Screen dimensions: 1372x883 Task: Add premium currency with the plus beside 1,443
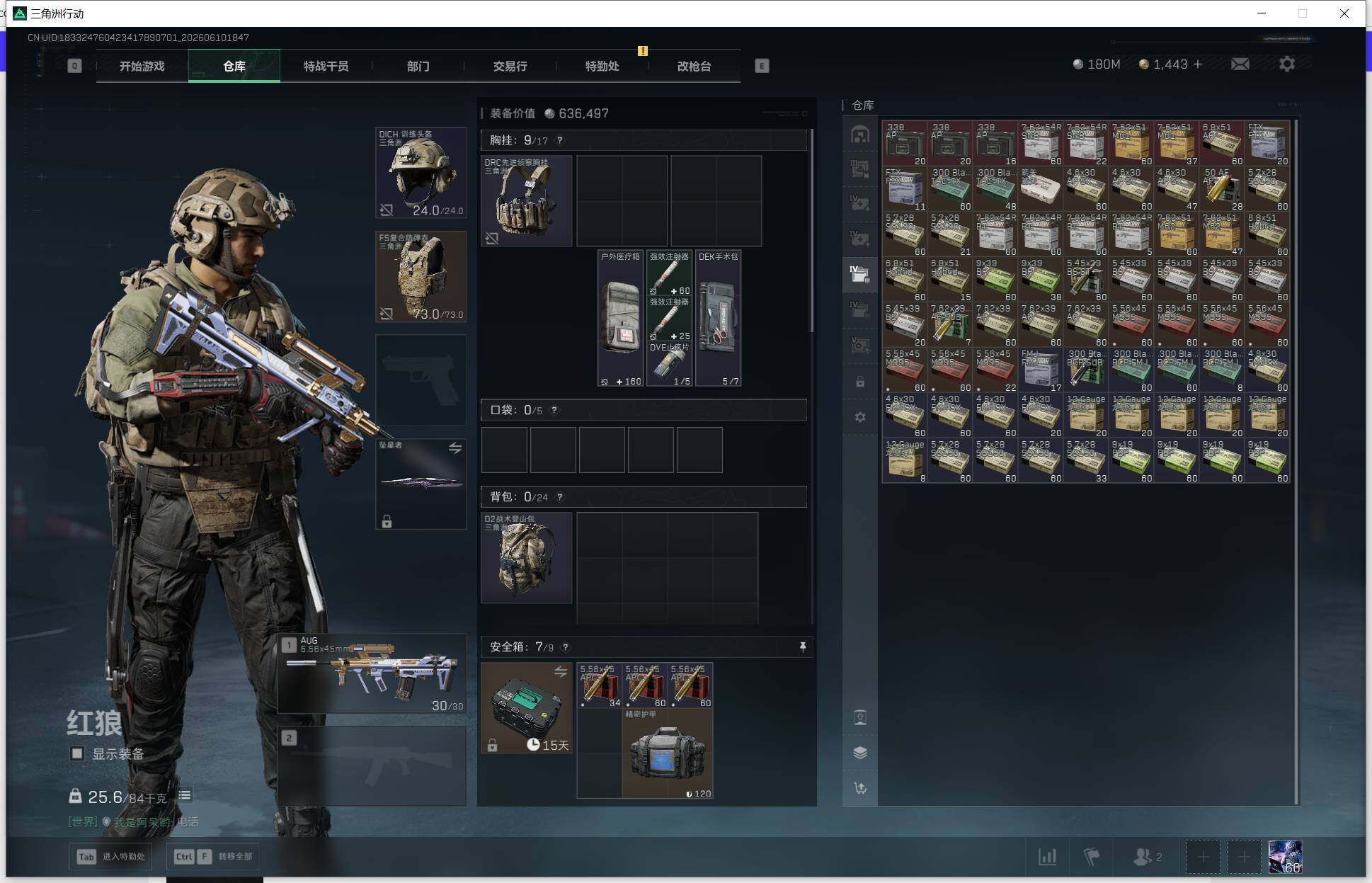pos(1198,64)
